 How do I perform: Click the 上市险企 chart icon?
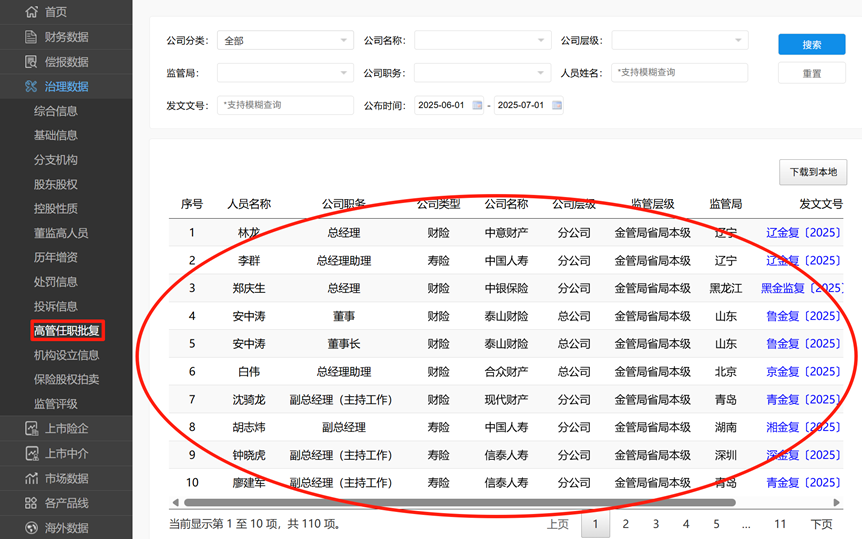[x=31, y=429]
